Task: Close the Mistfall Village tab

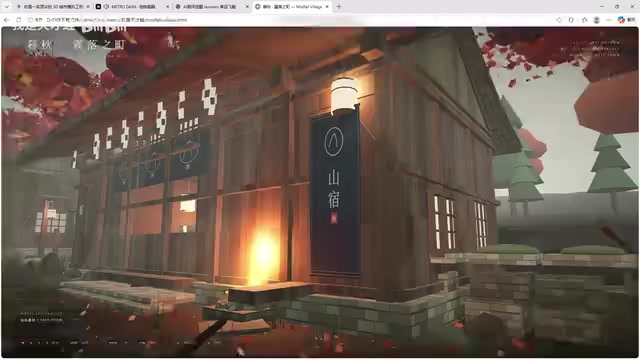Action: (327, 7)
